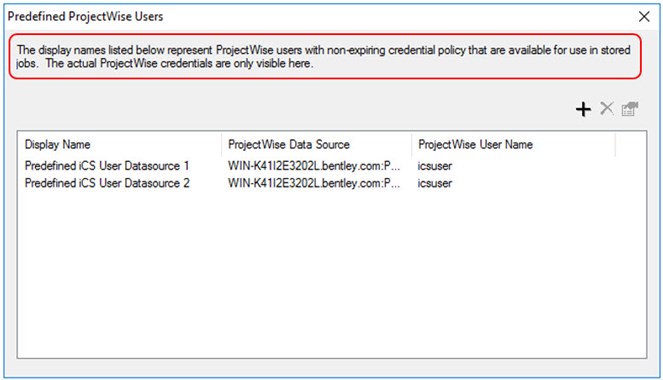This screenshot has height=380, width=663.
Task: Click divider between Data Source and User Name headers
Action: 411,145
